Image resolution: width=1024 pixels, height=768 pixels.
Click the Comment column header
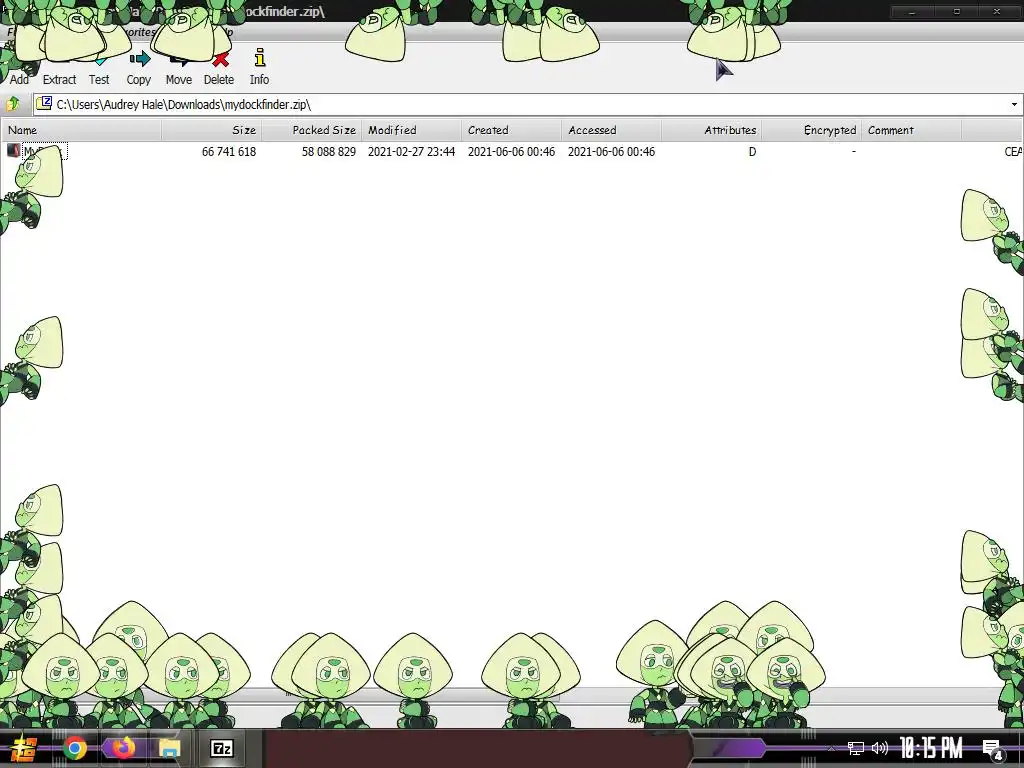[x=911, y=130]
